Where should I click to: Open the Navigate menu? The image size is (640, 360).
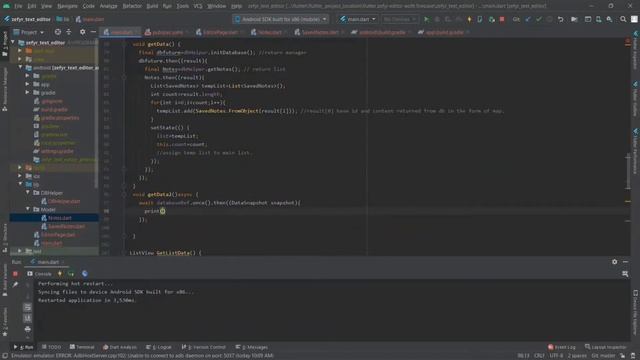click(67, 6)
